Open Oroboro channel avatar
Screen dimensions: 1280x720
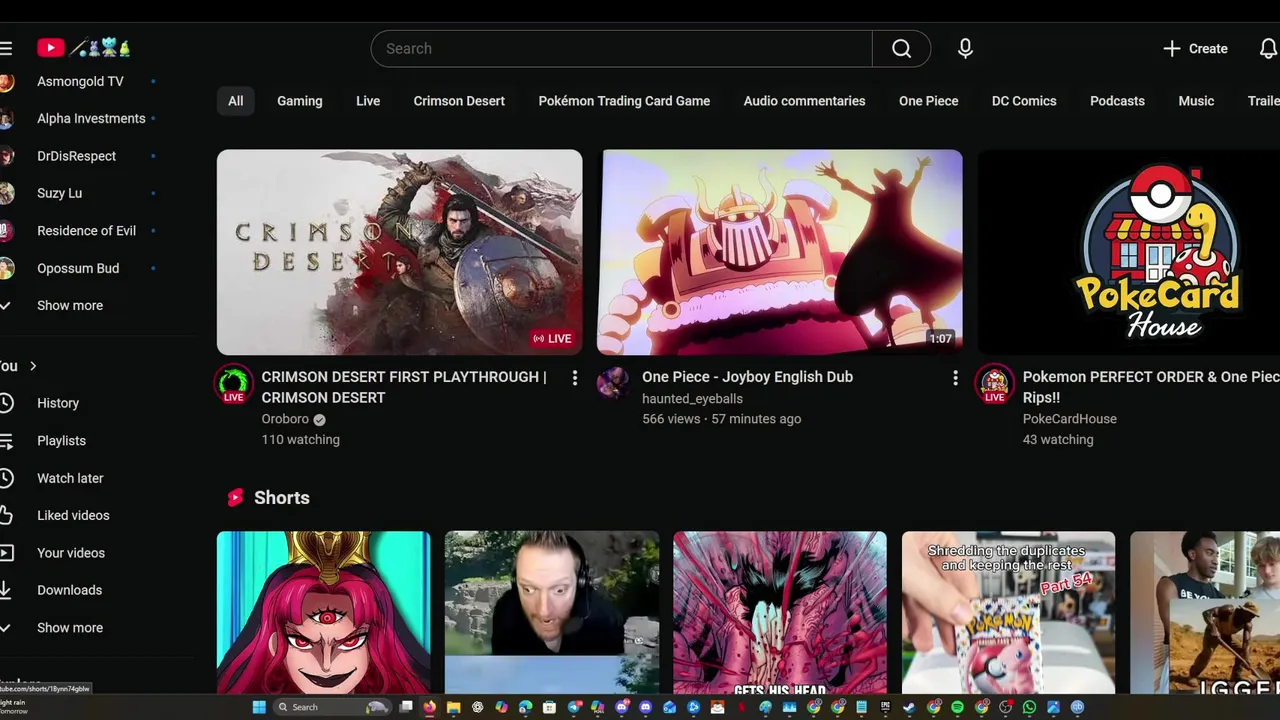click(233, 383)
